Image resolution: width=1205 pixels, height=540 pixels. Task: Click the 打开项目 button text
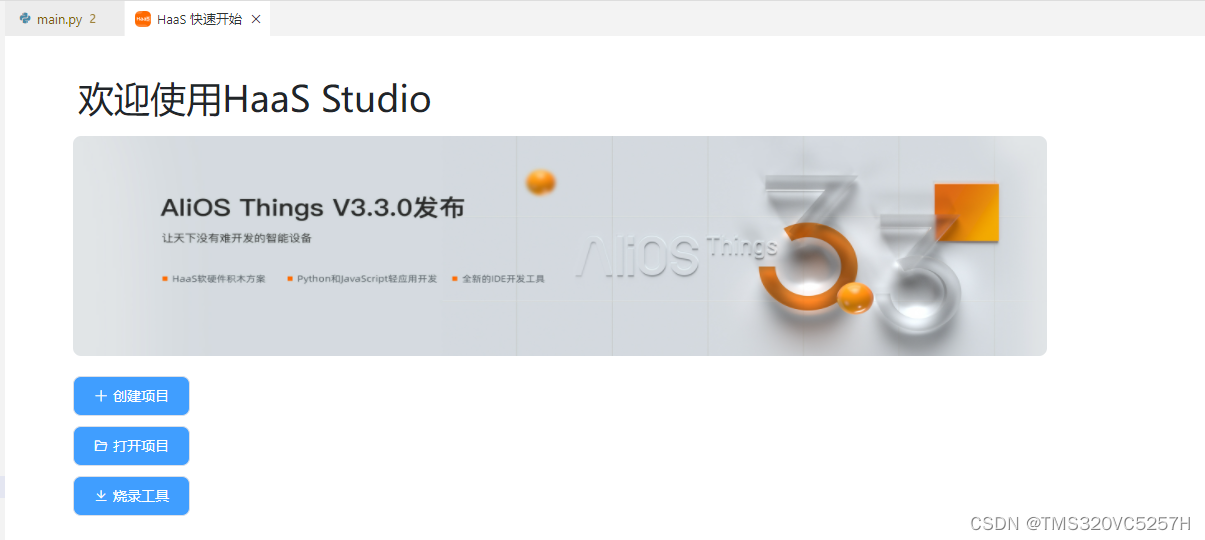pos(141,446)
